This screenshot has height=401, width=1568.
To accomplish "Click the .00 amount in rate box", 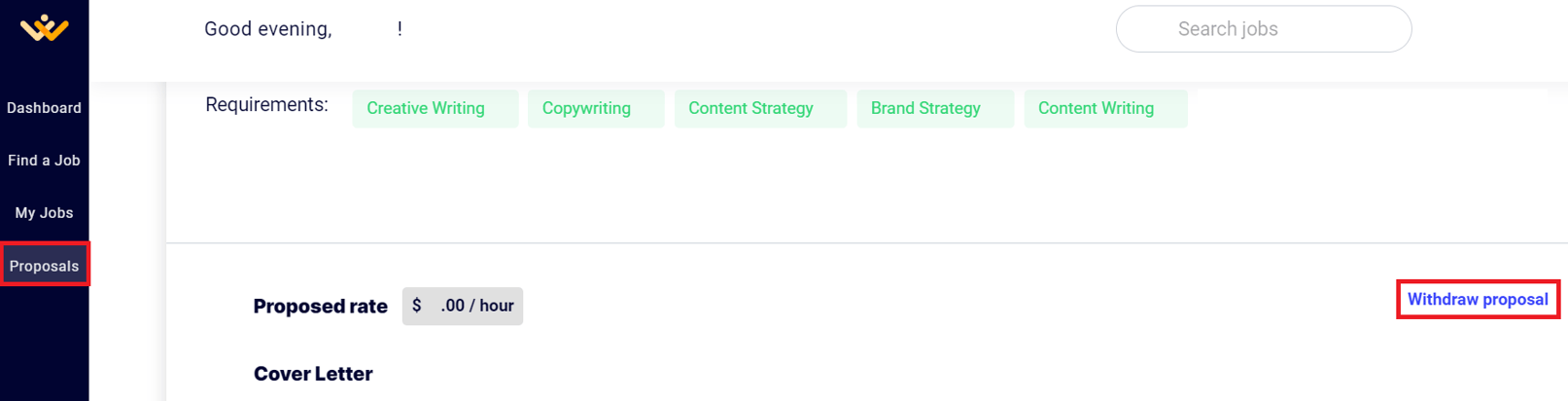I will pyautogui.click(x=452, y=306).
